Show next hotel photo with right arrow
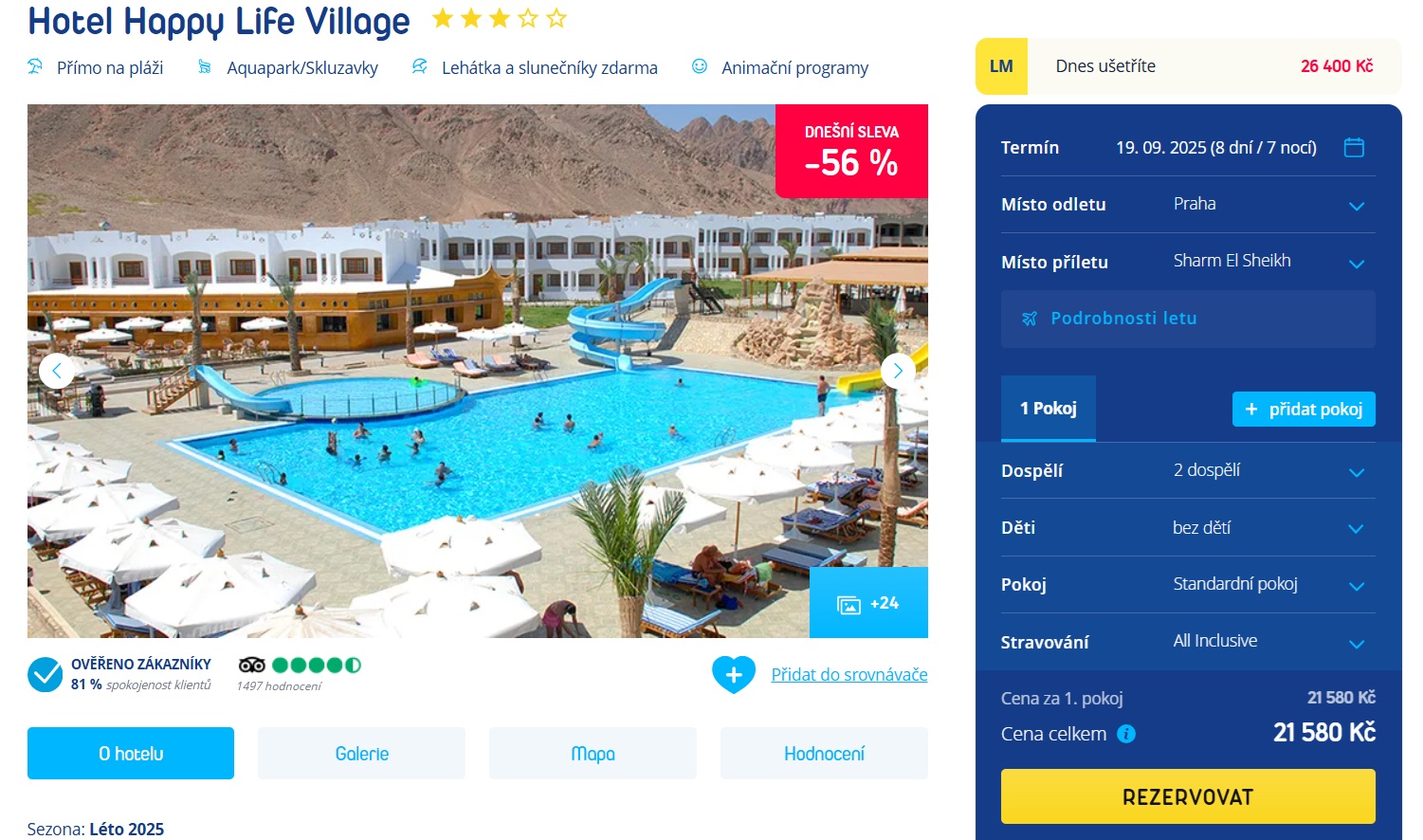The height and width of the screenshot is (840, 1423). pyautogui.click(x=898, y=371)
